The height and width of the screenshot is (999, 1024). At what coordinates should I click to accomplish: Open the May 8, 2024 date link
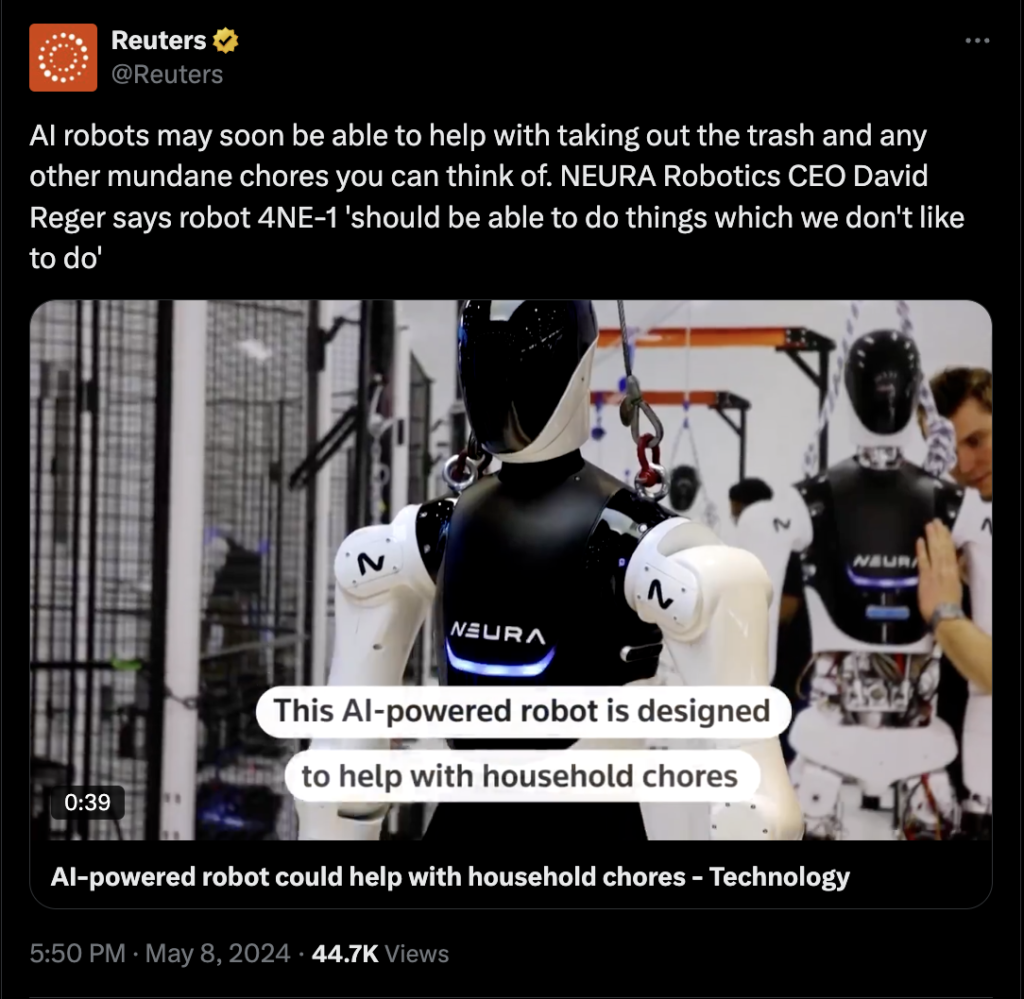[217, 953]
